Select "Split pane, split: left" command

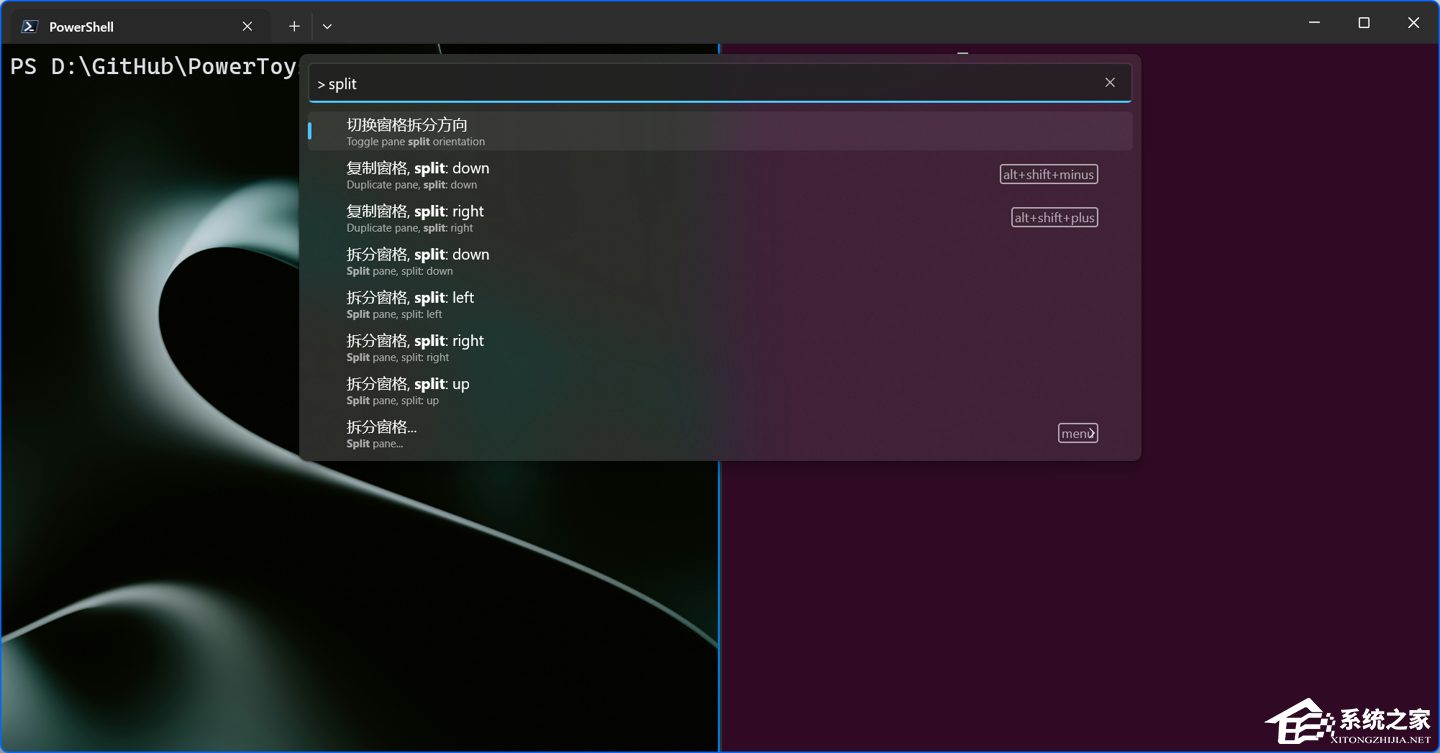(720, 303)
